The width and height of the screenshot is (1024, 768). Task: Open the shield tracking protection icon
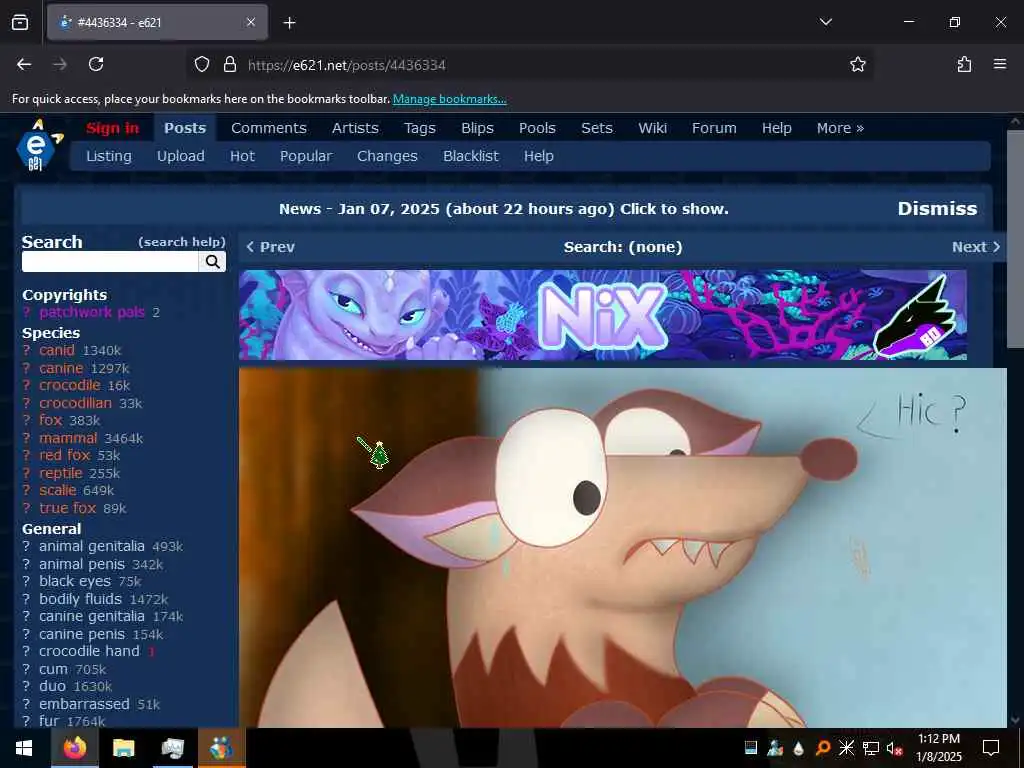click(x=202, y=64)
